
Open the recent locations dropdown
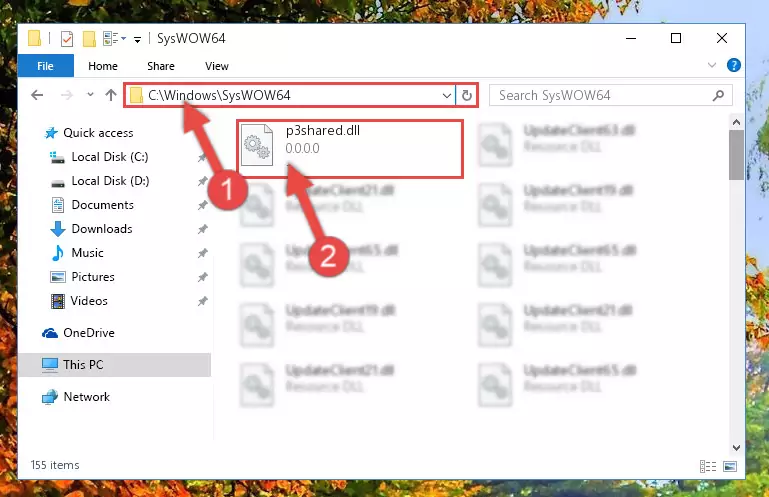tap(90, 95)
